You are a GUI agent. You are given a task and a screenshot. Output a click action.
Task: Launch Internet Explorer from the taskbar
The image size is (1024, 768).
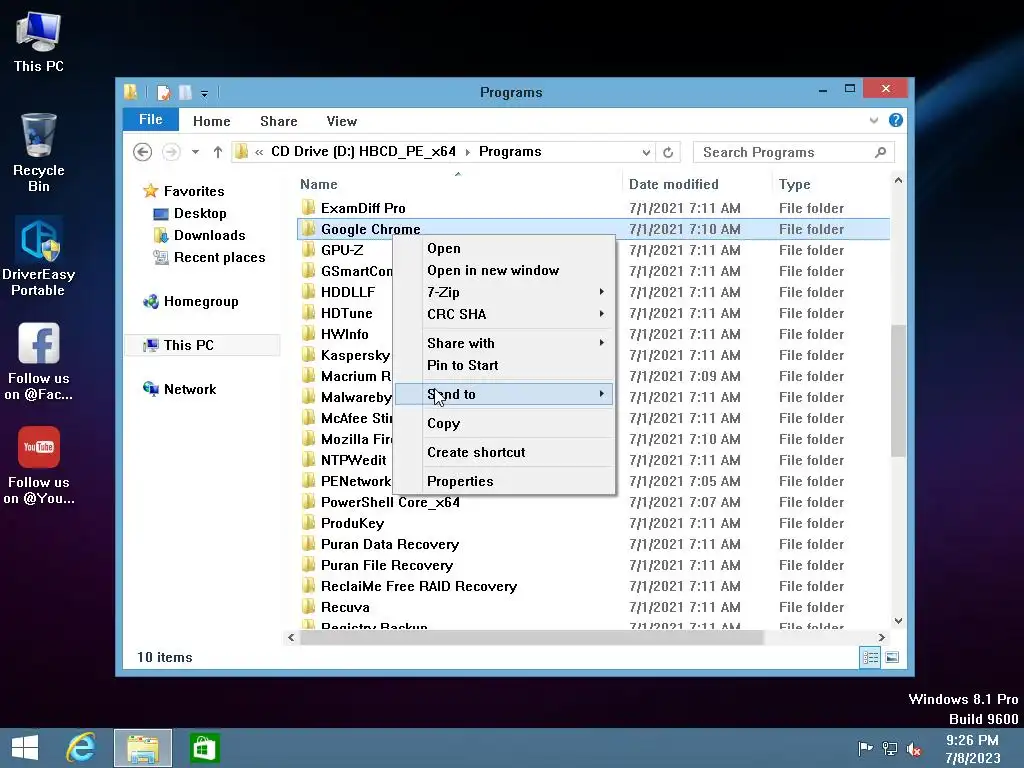81,748
